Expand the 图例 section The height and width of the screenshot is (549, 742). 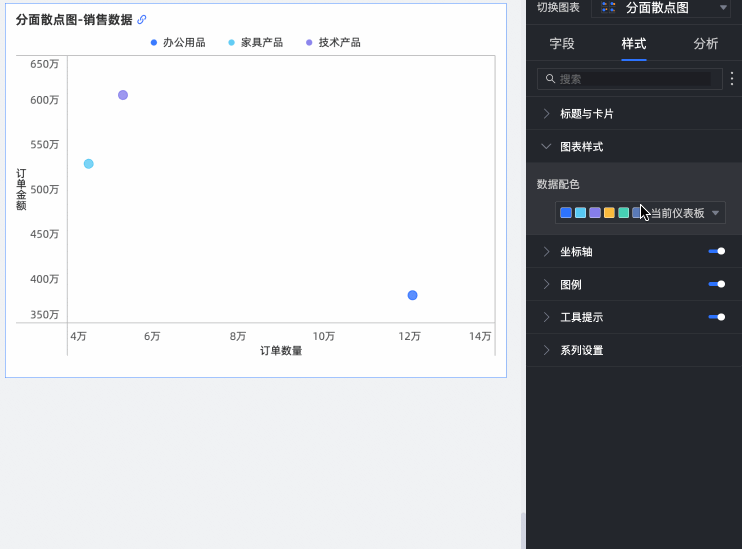pyautogui.click(x=547, y=284)
